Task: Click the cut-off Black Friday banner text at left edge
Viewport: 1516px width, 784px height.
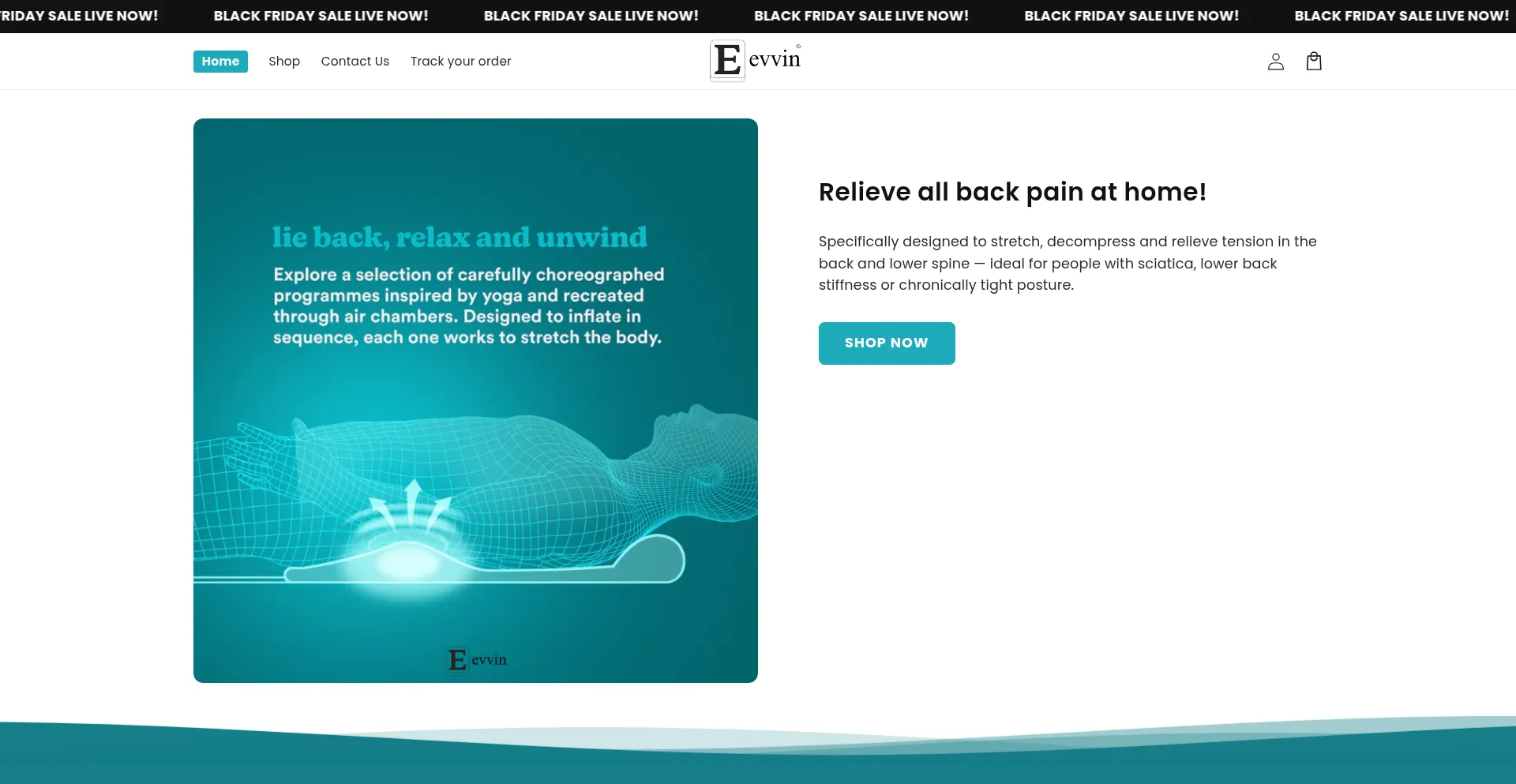Action: coord(79,16)
